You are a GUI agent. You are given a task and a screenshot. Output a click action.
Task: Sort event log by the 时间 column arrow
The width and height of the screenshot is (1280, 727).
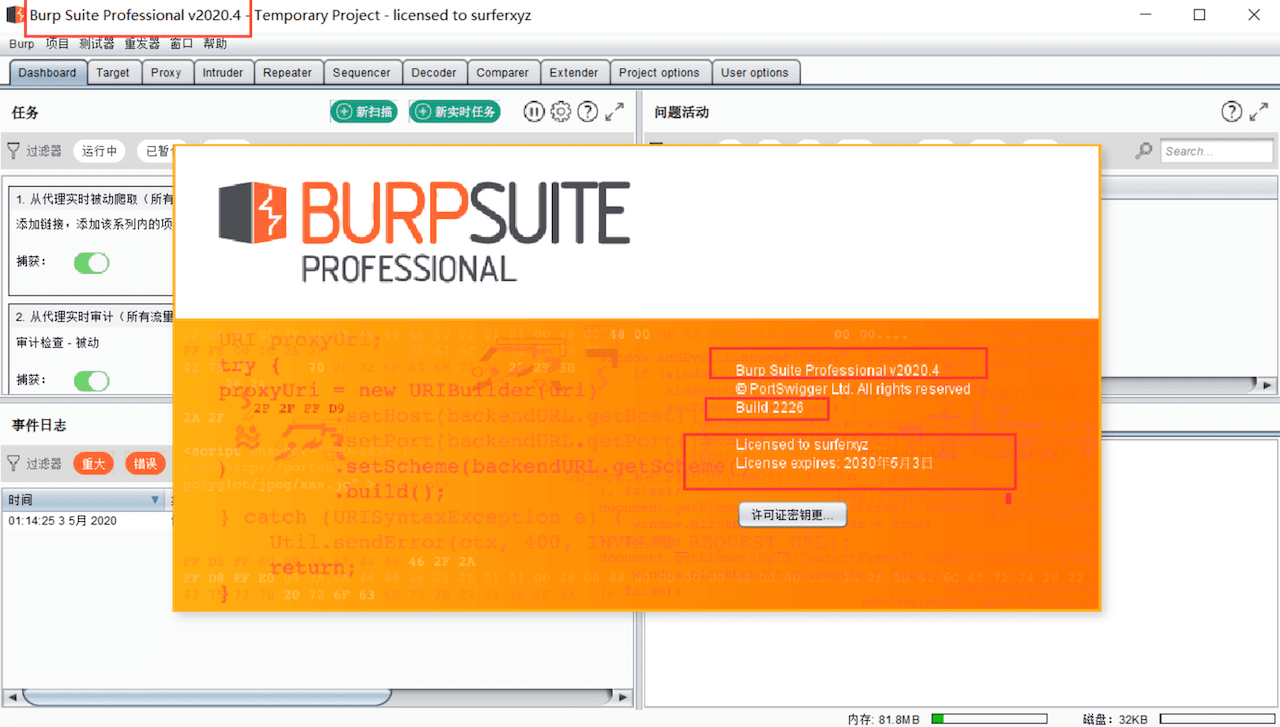(155, 499)
